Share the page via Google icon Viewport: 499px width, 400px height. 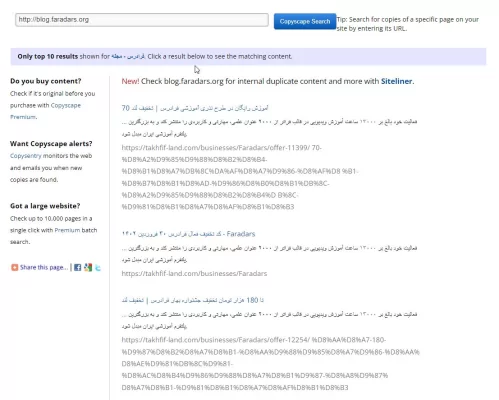coord(88,267)
